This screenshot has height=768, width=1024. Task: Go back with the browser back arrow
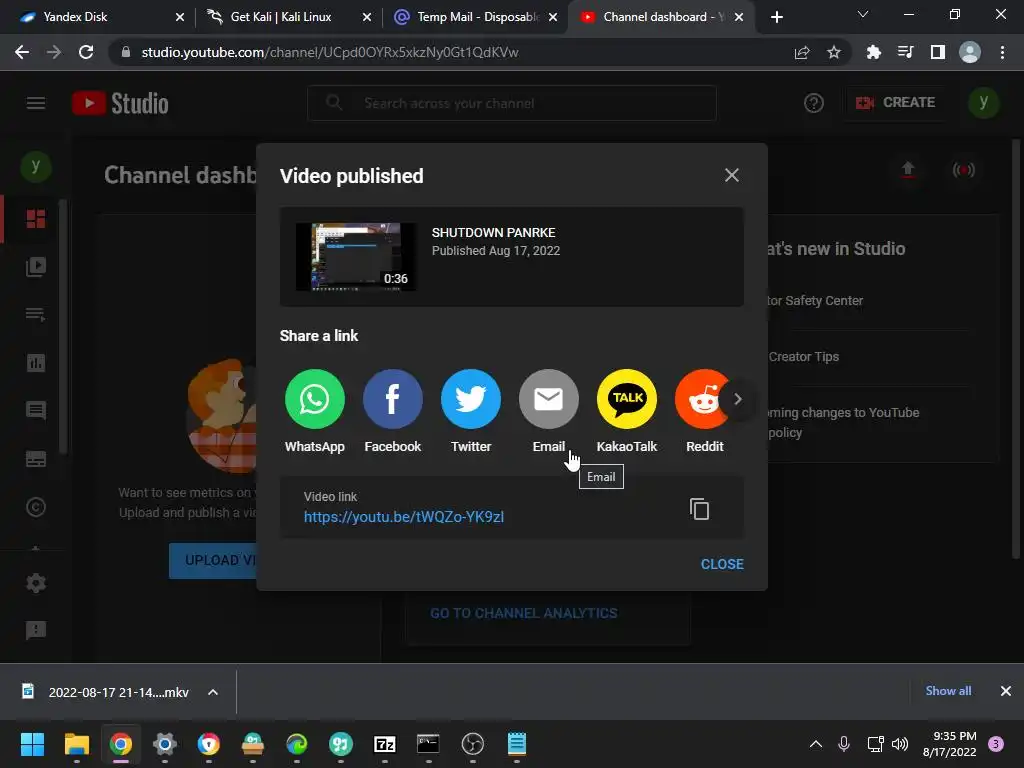(x=22, y=52)
